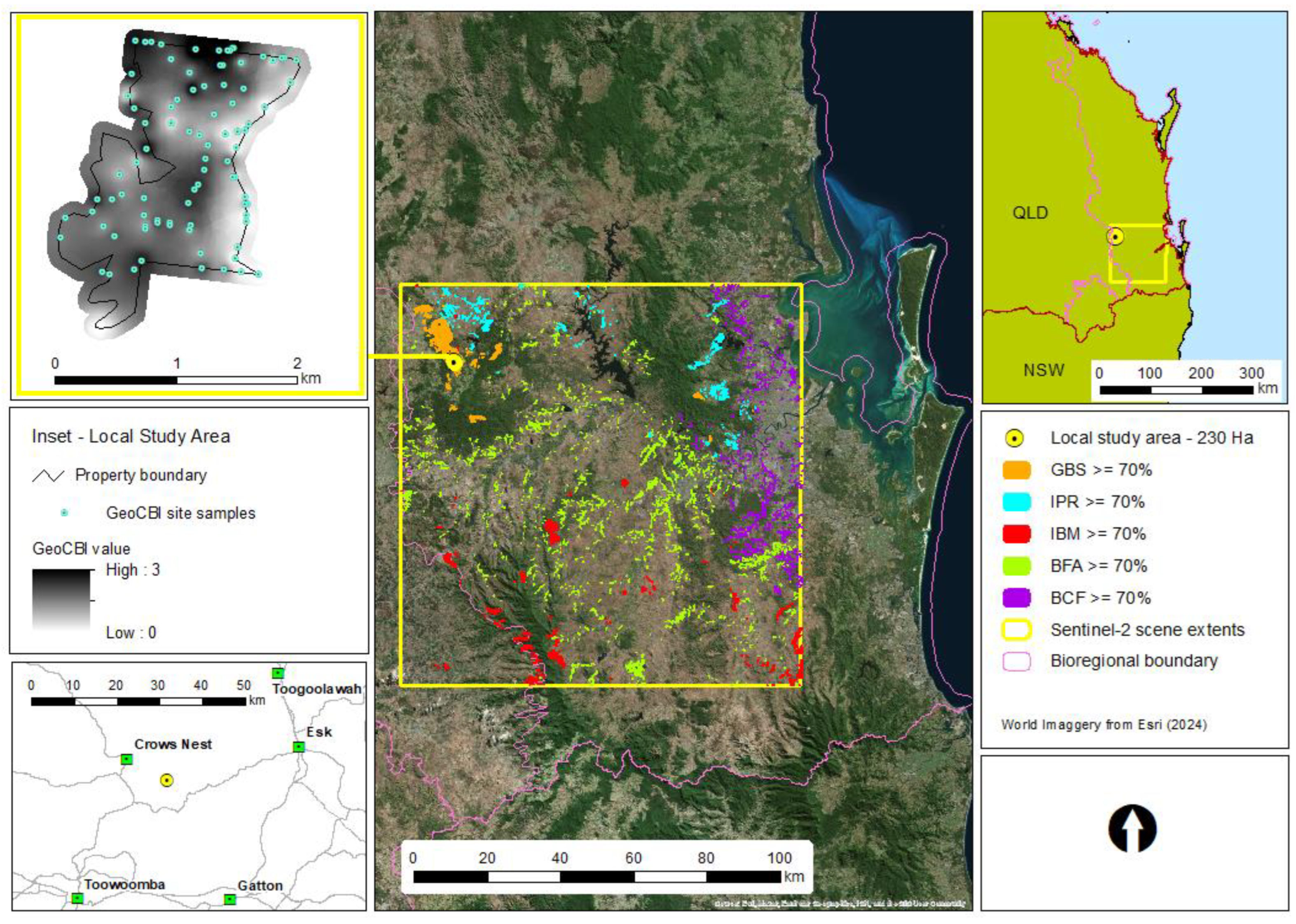
Task: Click the GBS >= 70% orange swatch
Action: [1016, 470]
